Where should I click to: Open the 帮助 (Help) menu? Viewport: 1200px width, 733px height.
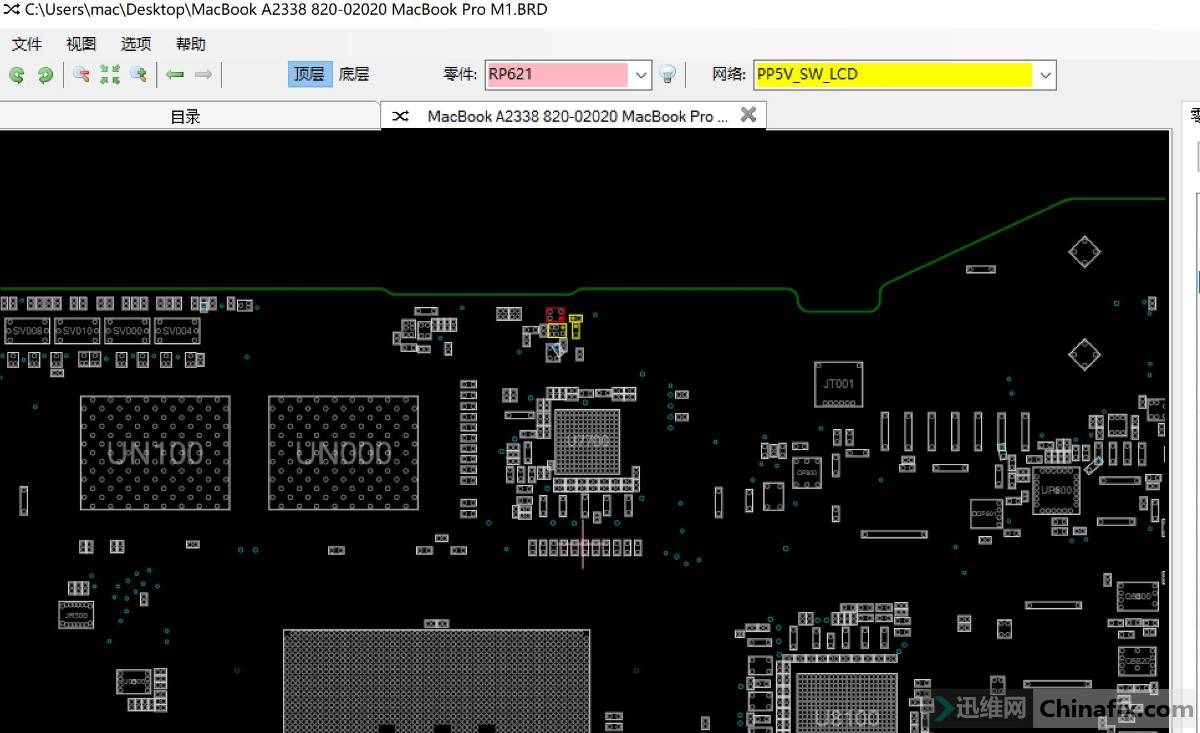(x=190, y=44)
